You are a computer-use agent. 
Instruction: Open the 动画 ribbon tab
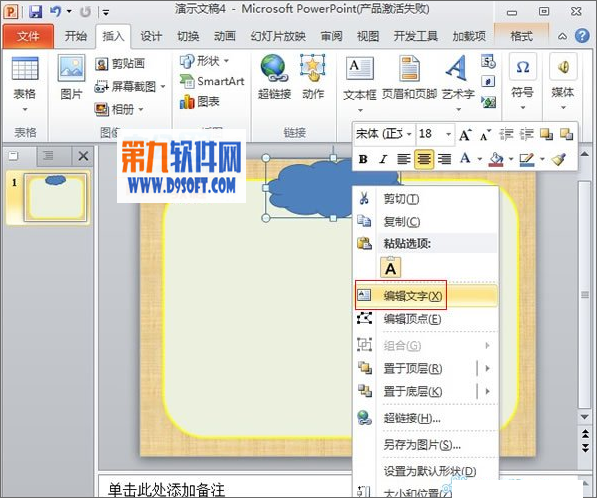point(225,36)
